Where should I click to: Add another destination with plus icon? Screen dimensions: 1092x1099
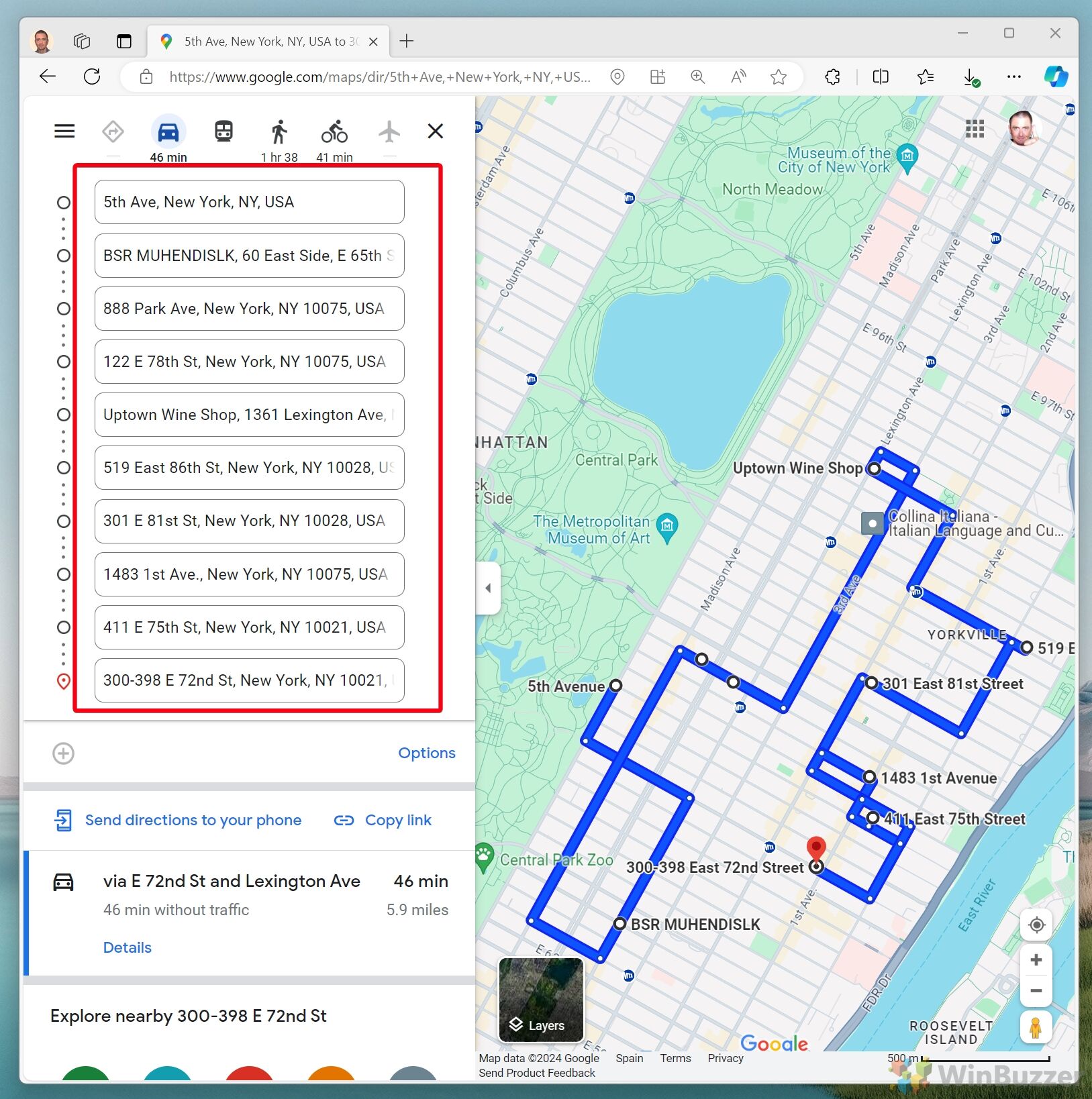pyautogui.click(x=64, y=753)
